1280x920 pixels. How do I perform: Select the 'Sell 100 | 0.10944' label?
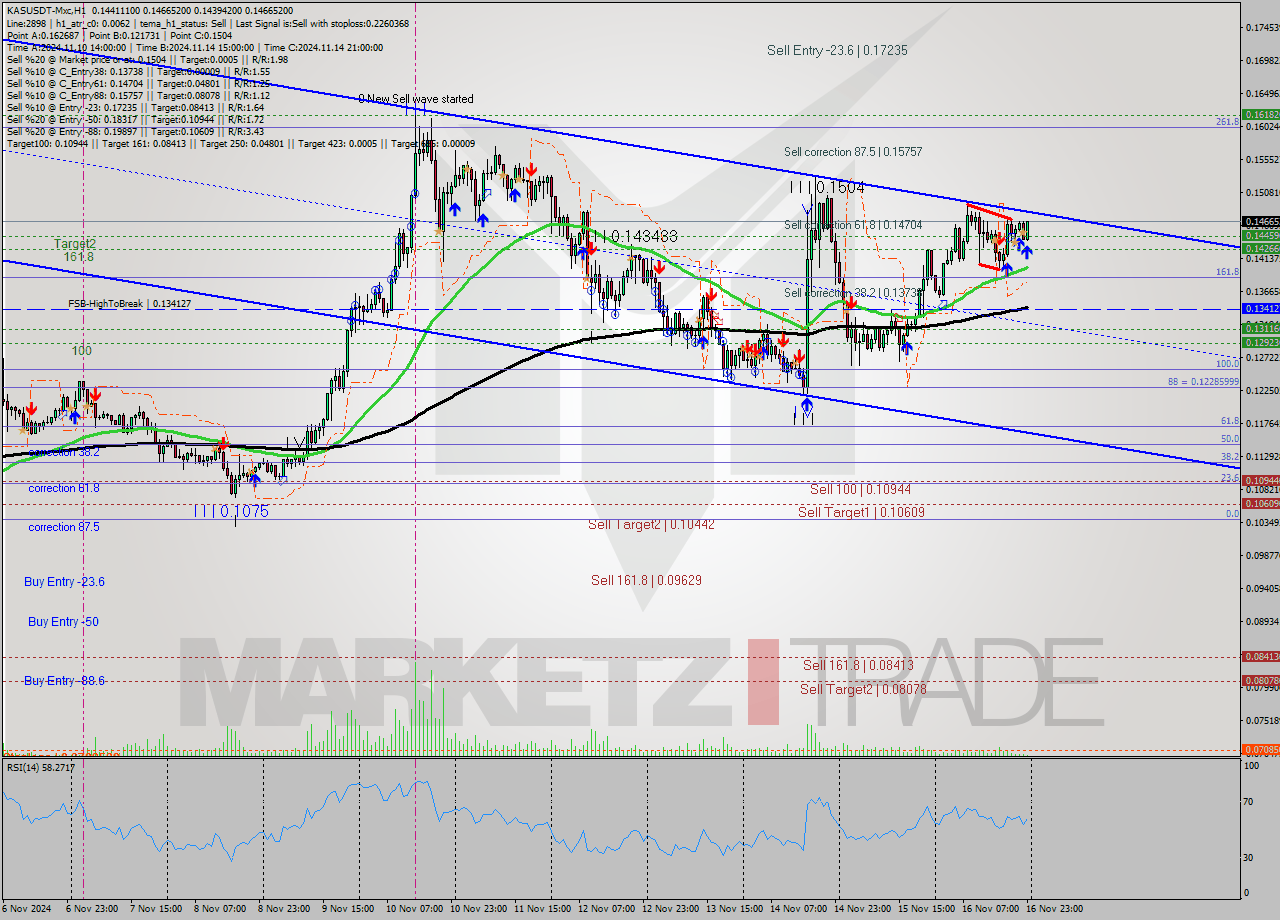pyautogui.click(x=860, y=489)
